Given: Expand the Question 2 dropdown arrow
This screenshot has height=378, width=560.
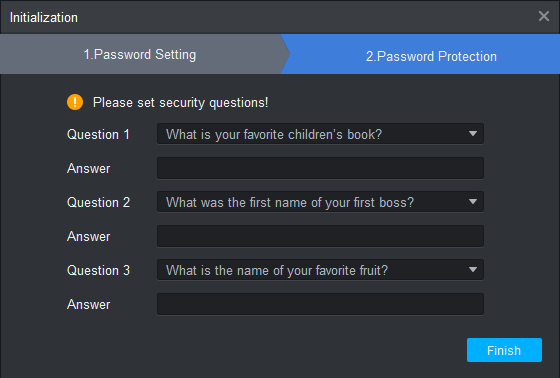Looking at the screenshot, I should 473,202.
